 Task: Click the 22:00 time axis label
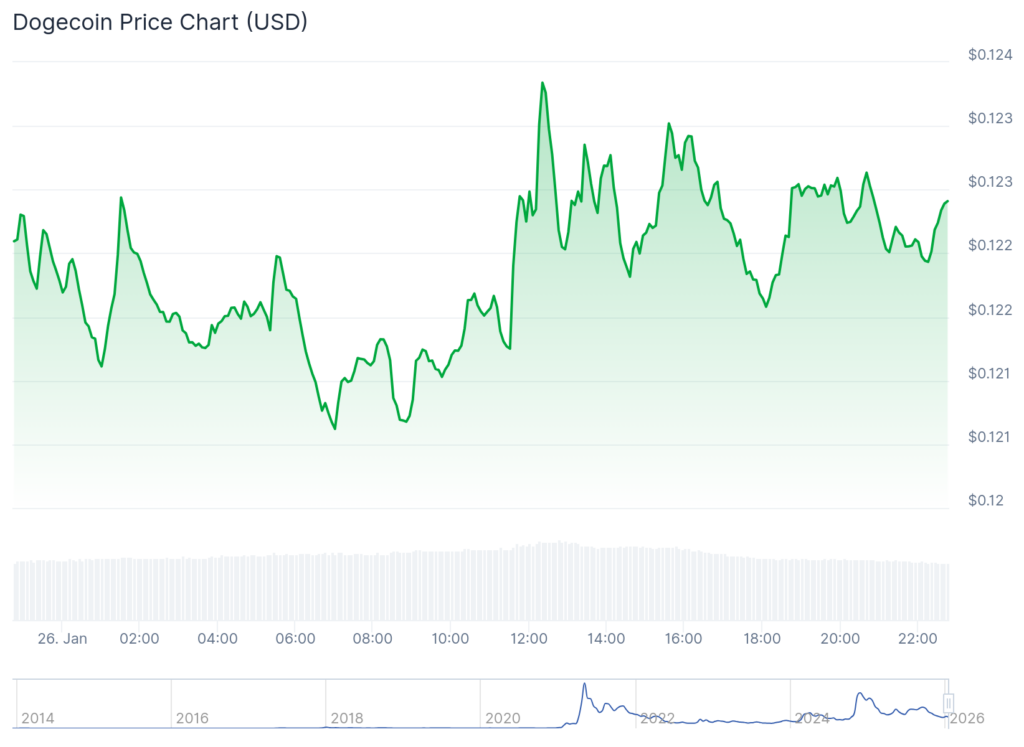tap(917, 638)
